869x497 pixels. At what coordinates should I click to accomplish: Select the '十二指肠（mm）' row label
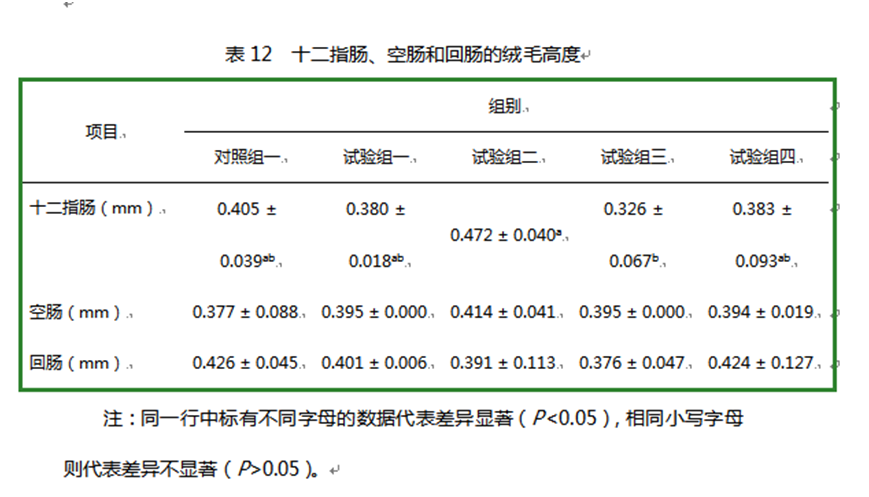coord(92,208)
